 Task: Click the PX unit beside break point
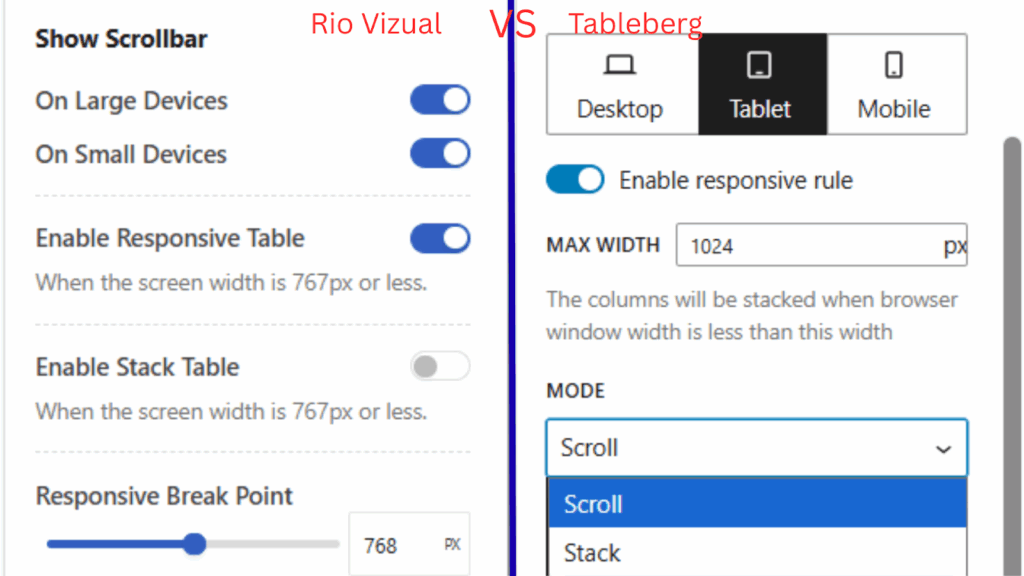click(x=453, y=545)
